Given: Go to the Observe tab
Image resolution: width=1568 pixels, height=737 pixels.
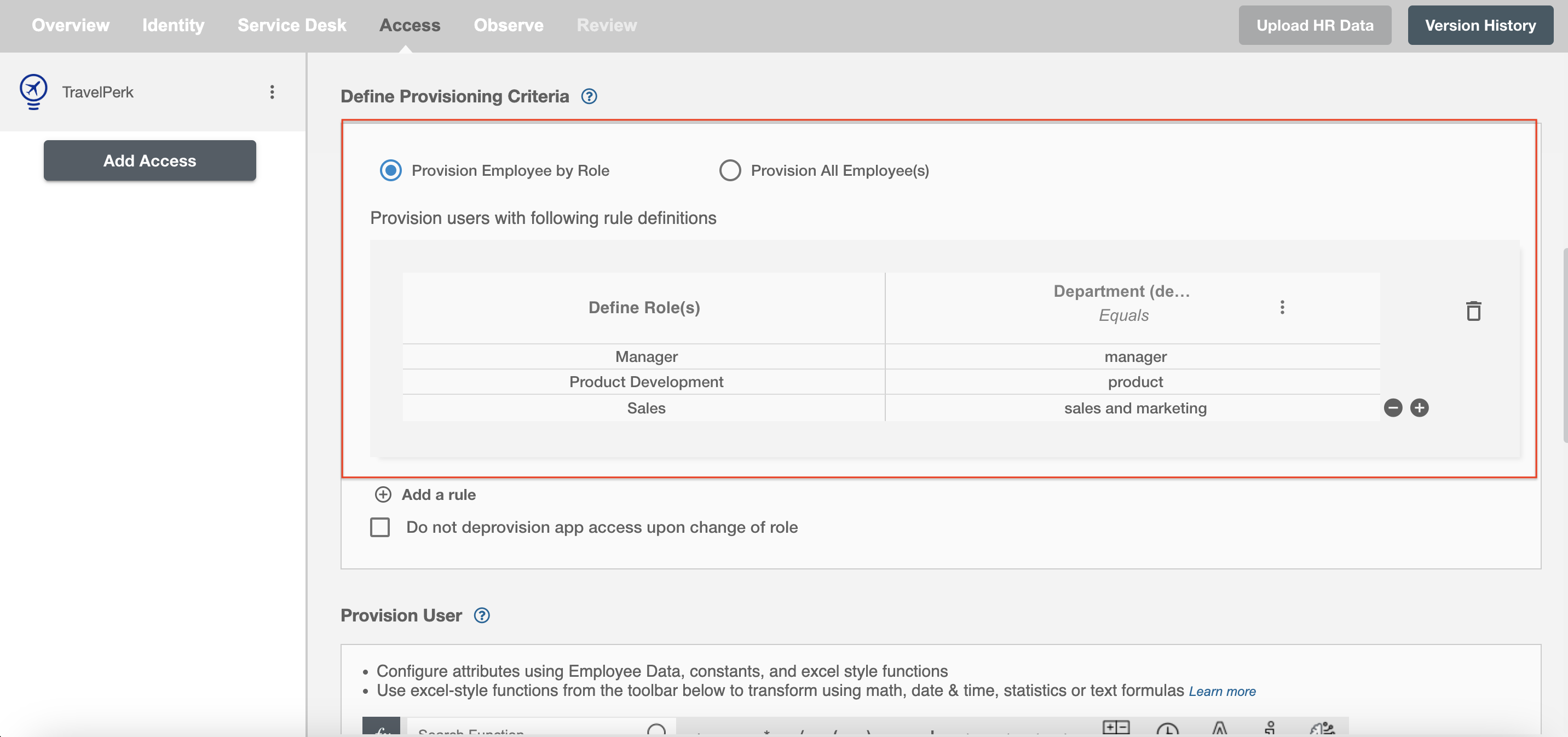Looking at the screenshot, I should 508,25.
